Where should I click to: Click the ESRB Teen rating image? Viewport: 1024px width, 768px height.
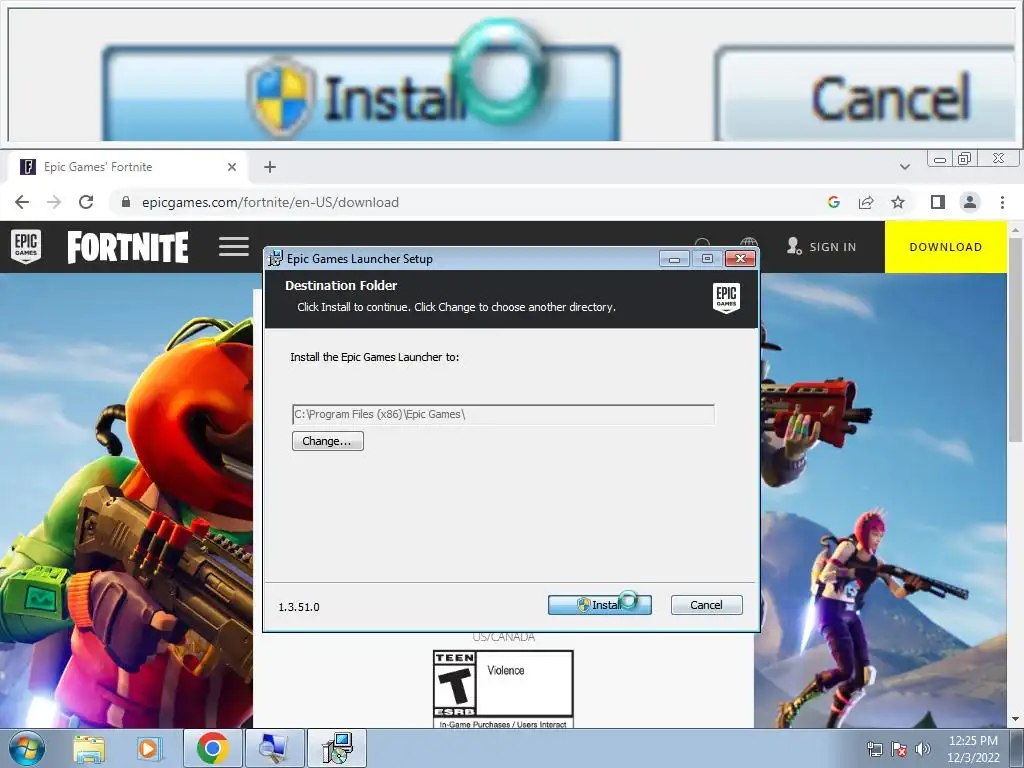pyautogui.click(x=503, y=688)
